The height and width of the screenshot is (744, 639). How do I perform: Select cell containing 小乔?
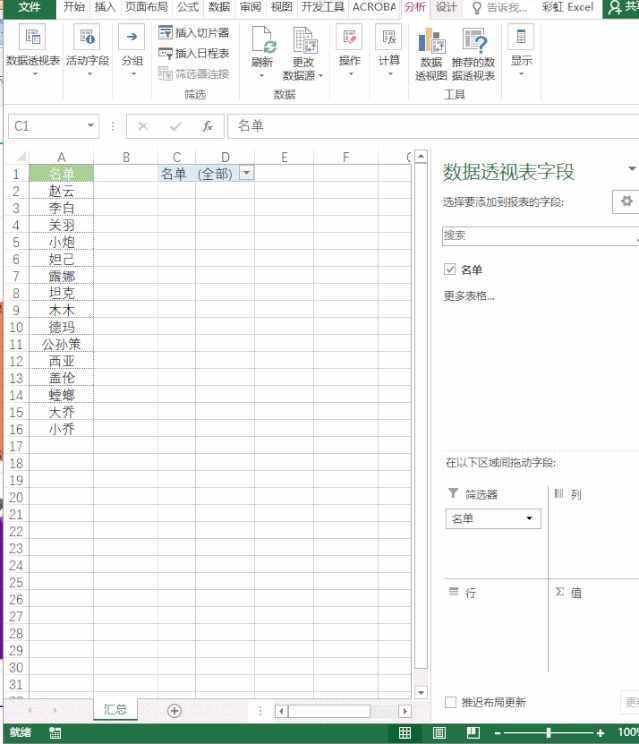click(62, 429)
